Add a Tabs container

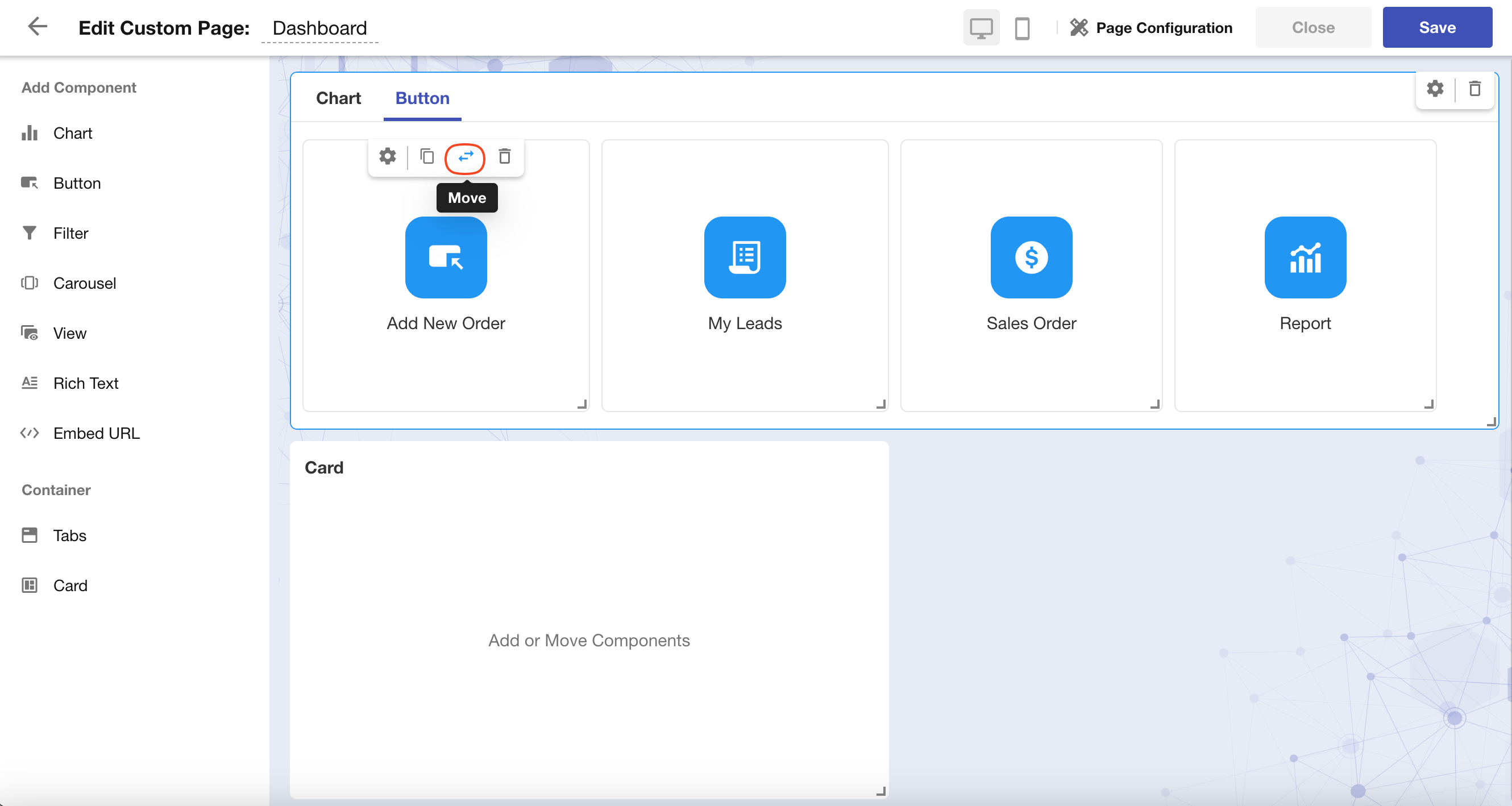tap(54, 535)
